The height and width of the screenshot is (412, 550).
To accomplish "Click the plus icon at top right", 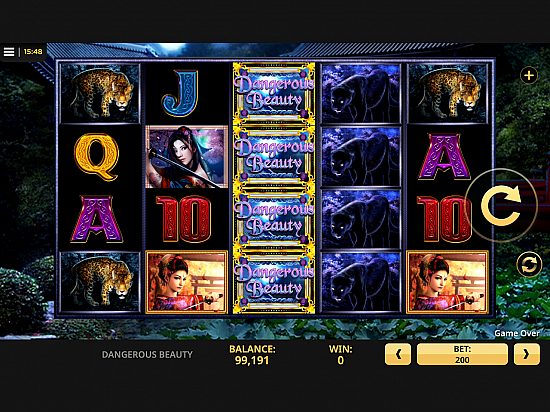I will [529, 75].
